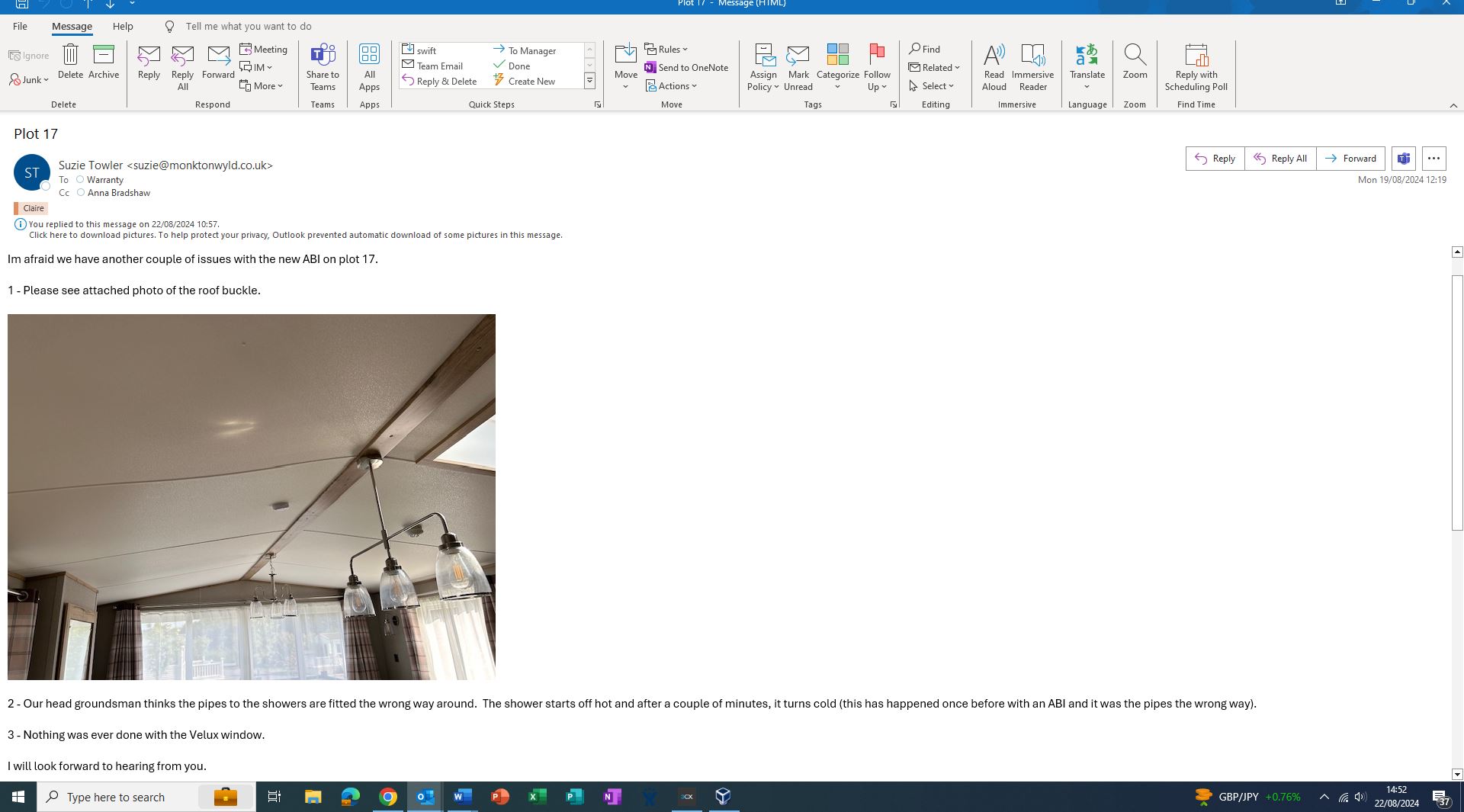Screen dimensions: 1464x812
Task: Click the Anna Bradshaw recipient
Action: coord(118,193)
